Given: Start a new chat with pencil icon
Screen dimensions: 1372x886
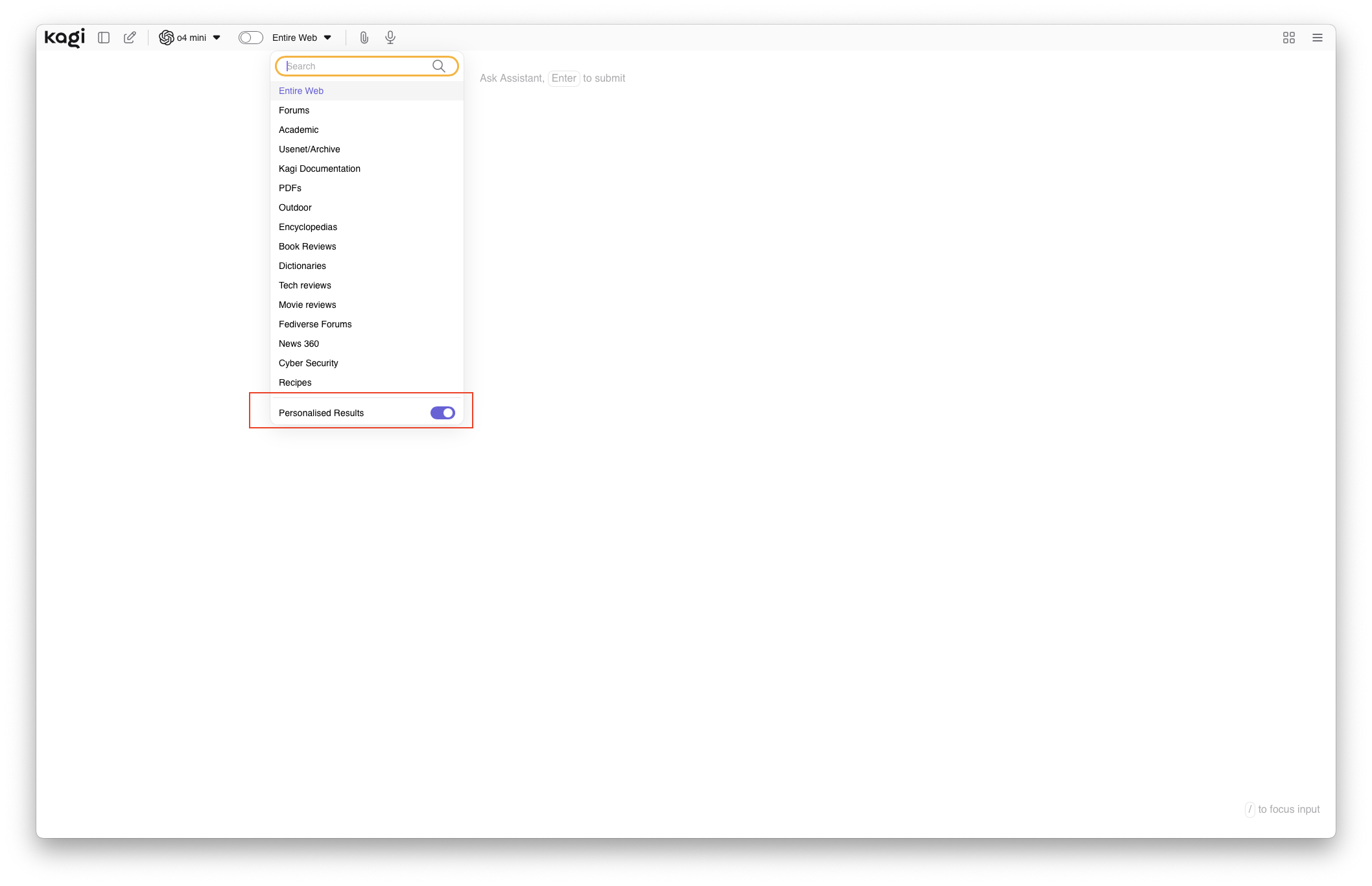Looking at the screenshot, I should [130, 38].
